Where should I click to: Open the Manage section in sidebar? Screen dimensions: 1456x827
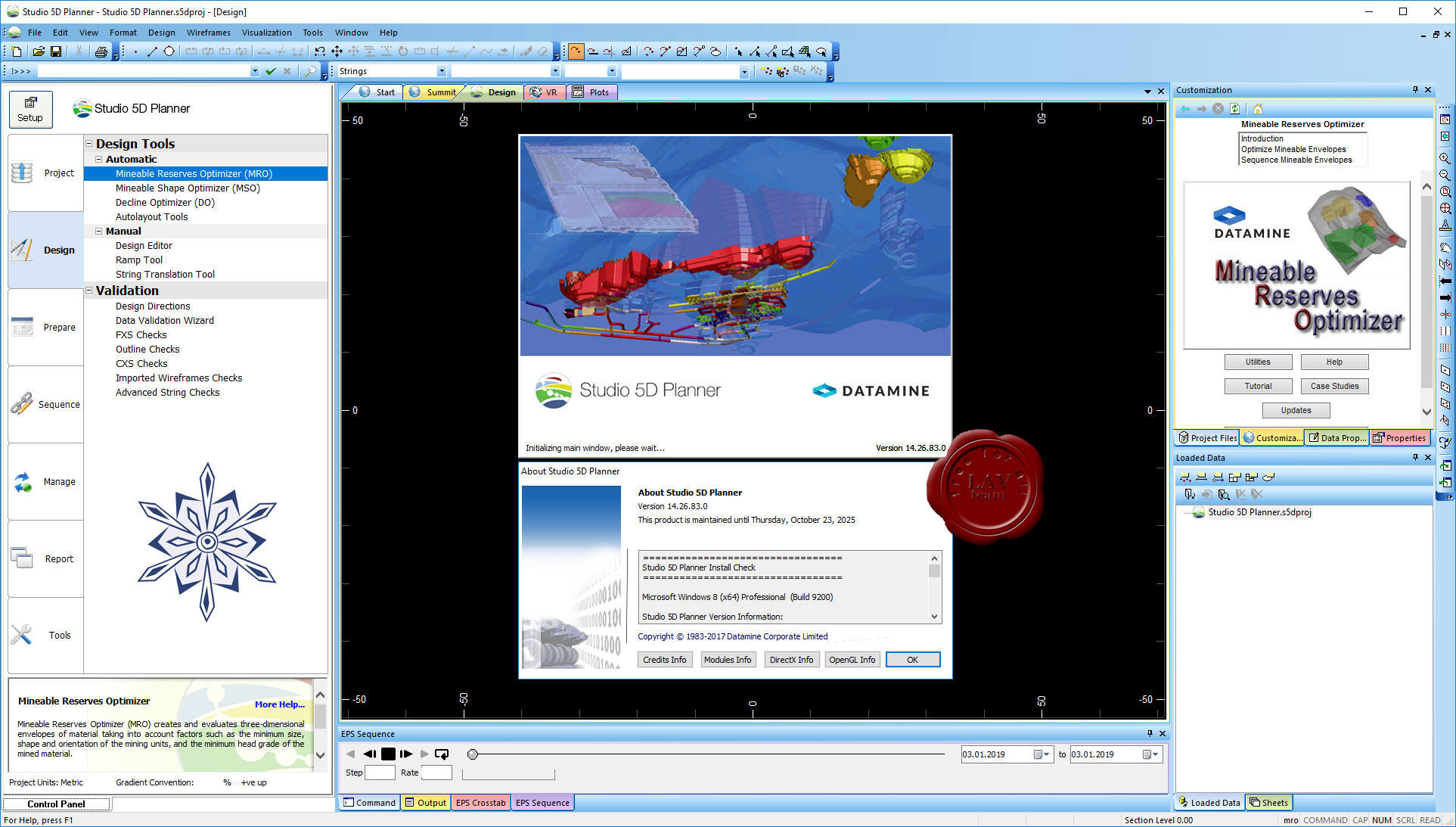click(x=45, y=482)
